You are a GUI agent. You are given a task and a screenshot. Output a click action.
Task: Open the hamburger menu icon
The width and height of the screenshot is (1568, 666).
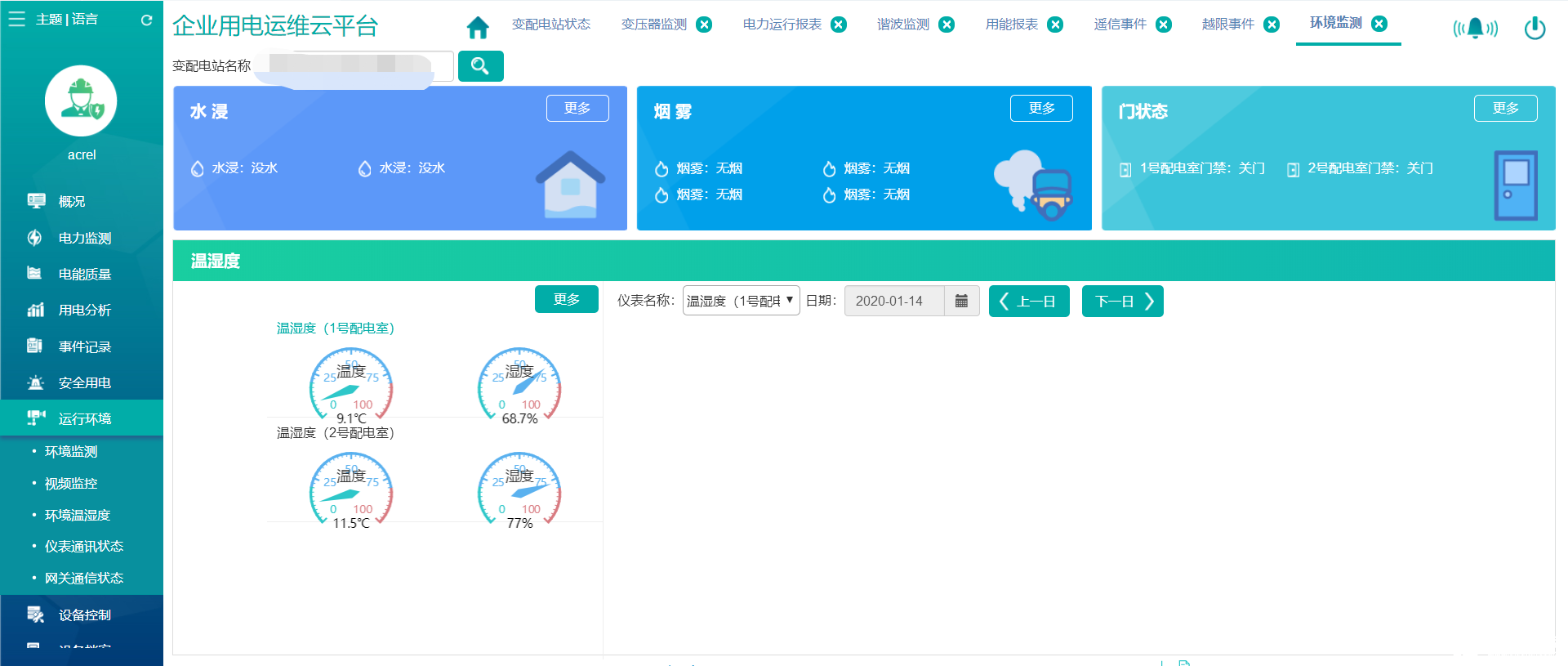(16, 19)
